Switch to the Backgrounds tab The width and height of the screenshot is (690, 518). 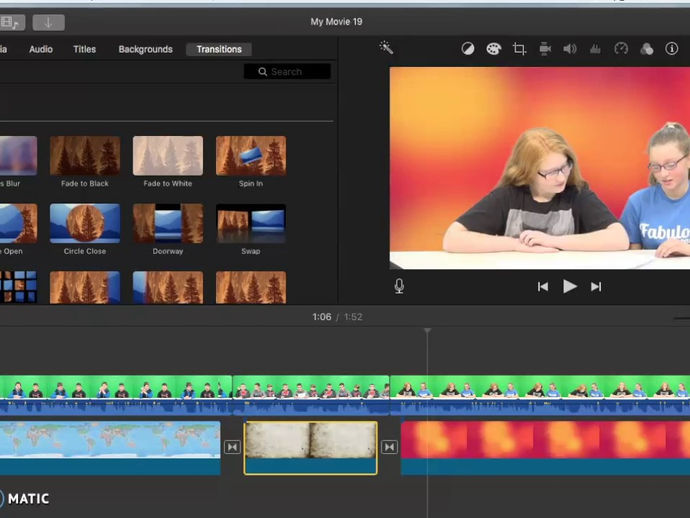tap(145, 49)
